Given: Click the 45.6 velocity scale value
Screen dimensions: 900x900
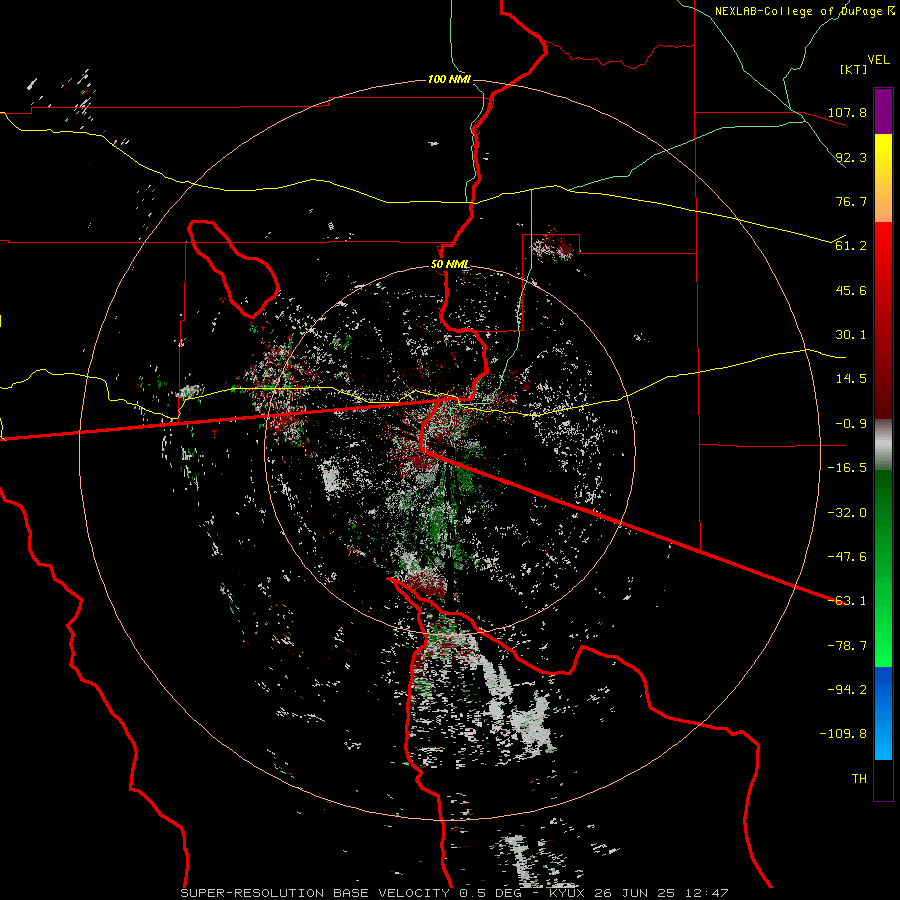Looking at the screenshot, I should coord(851,290).
